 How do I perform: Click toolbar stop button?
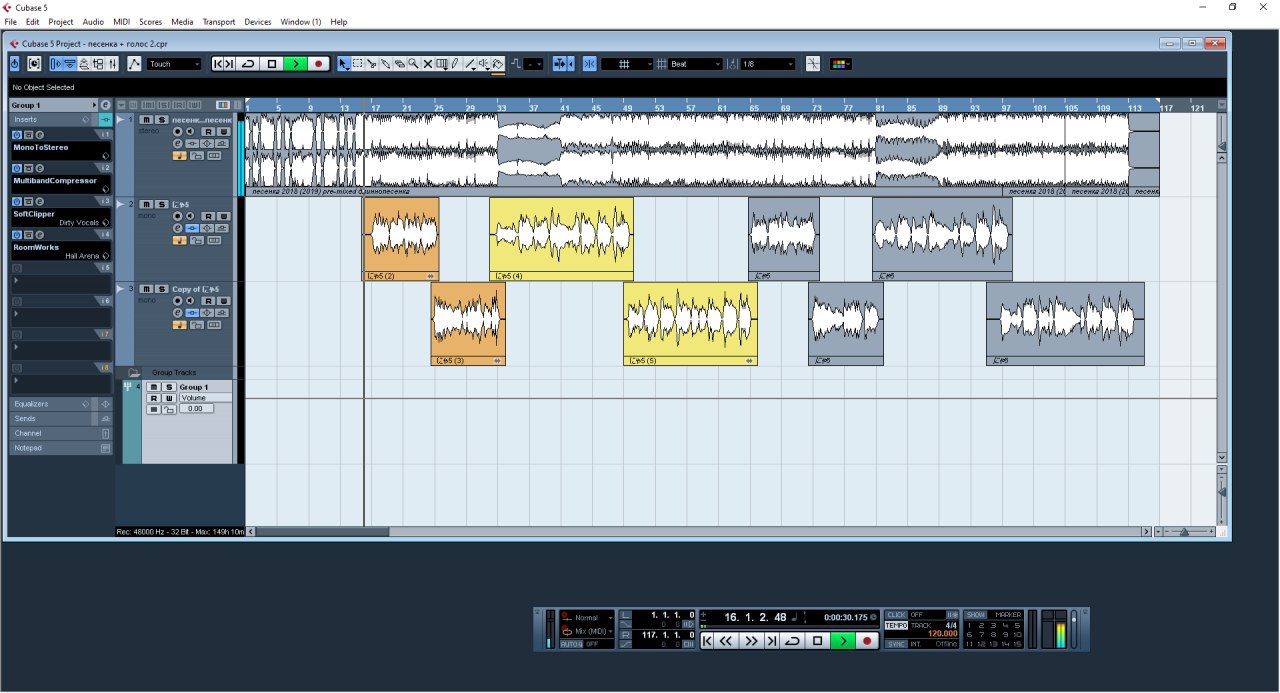click(272, 64)
